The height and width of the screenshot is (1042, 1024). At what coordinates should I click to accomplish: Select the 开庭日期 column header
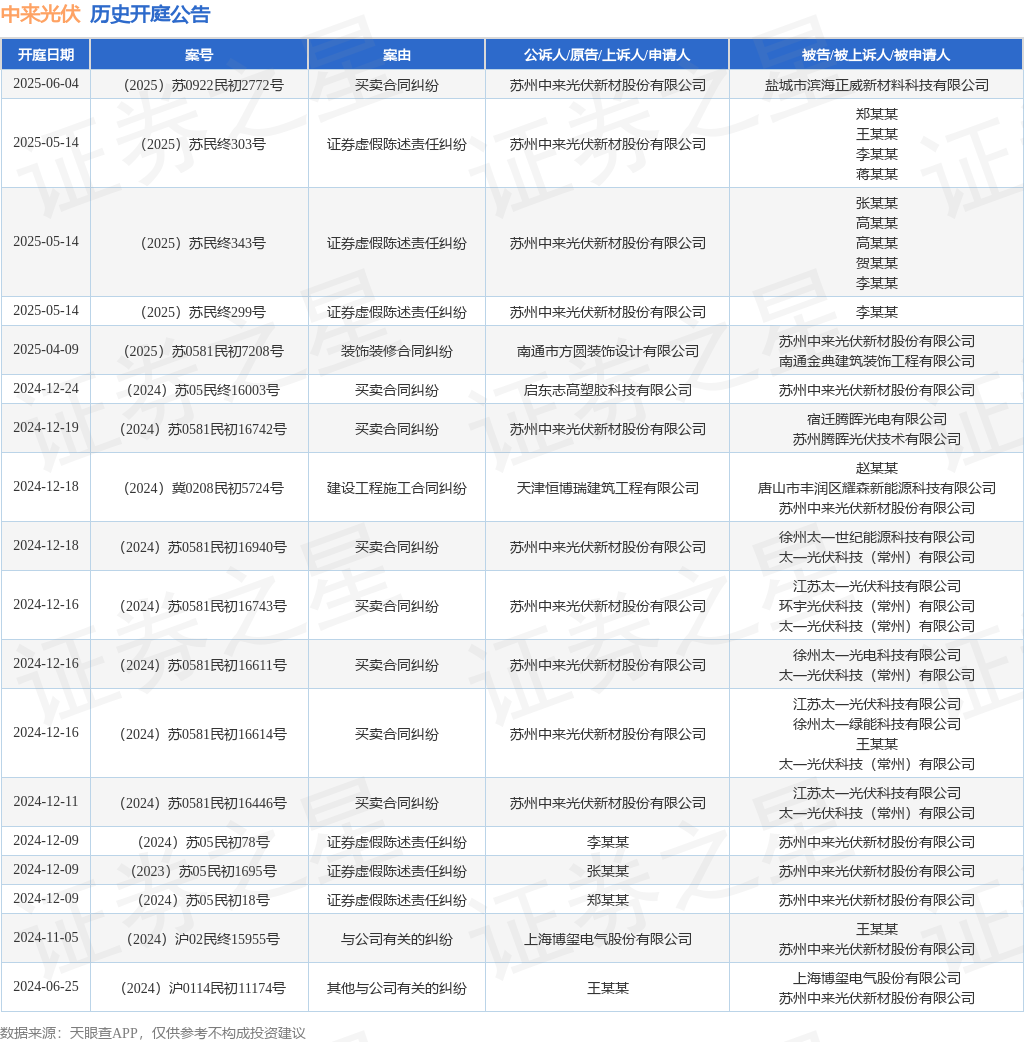coord(46,54)
